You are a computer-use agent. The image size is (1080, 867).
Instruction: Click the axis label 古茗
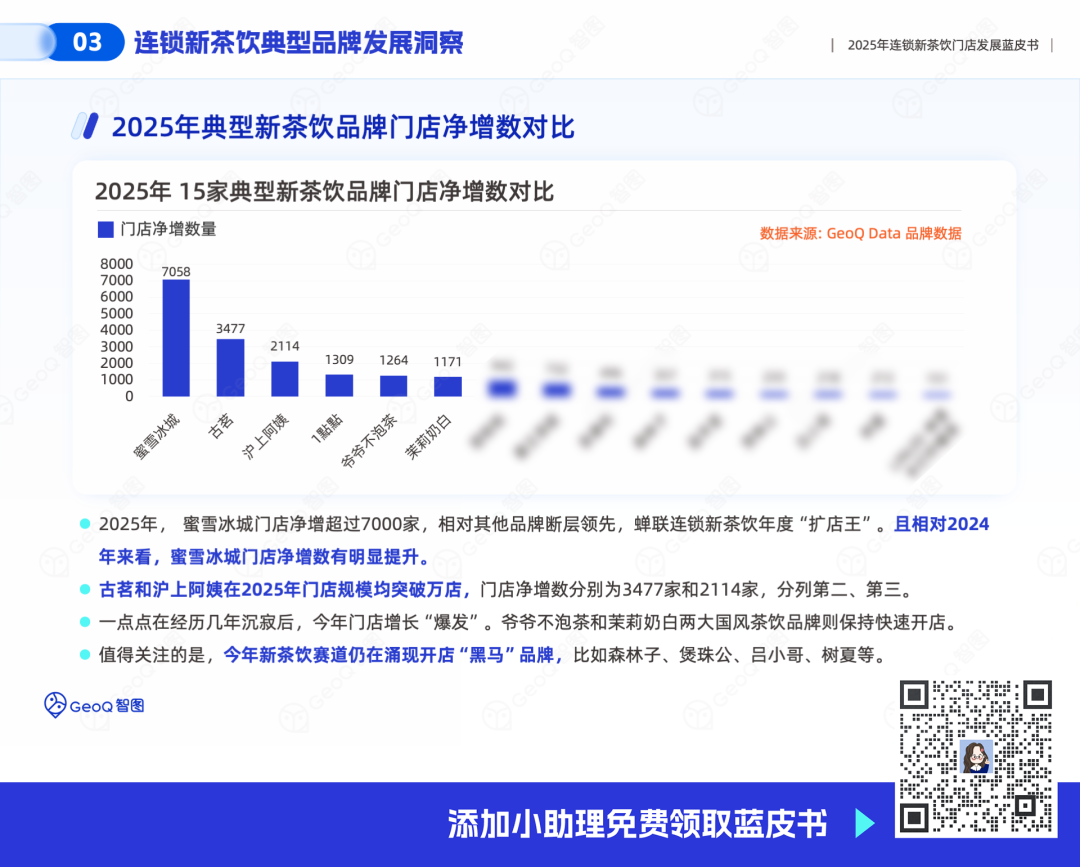click(221, 427)
